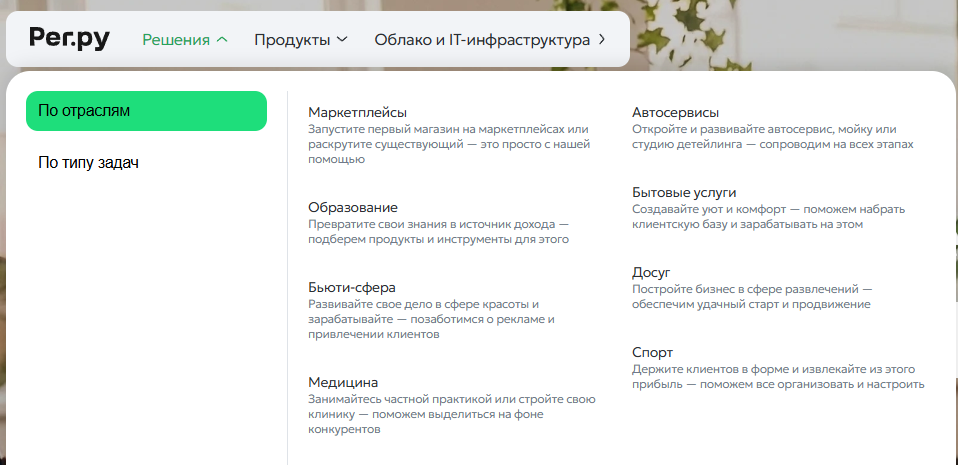Open the Досуг solution link
This screenshot has width=958, height=465.
coord(651,272)
